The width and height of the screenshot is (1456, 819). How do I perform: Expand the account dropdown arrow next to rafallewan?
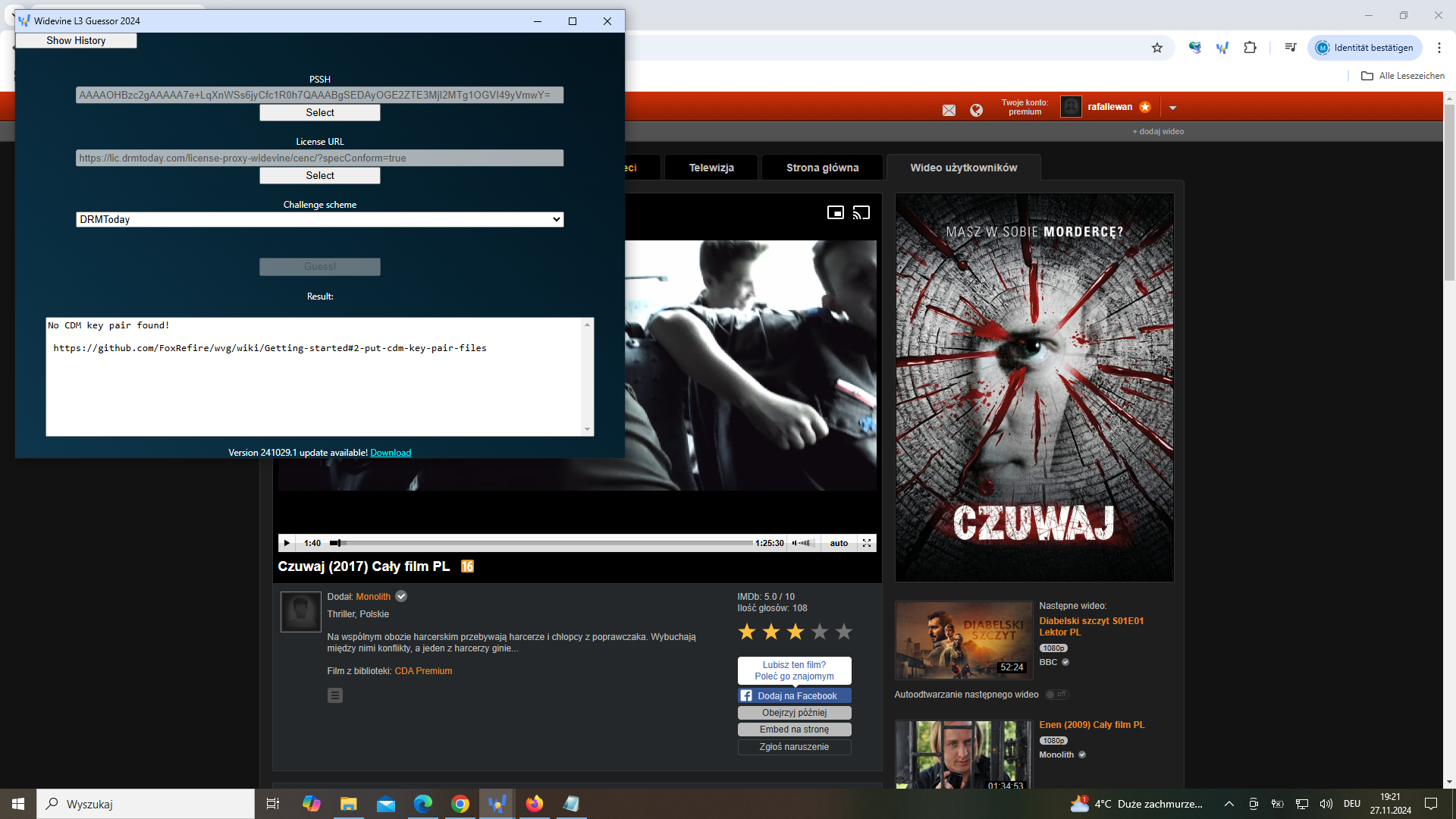[x=1172, y=108]
